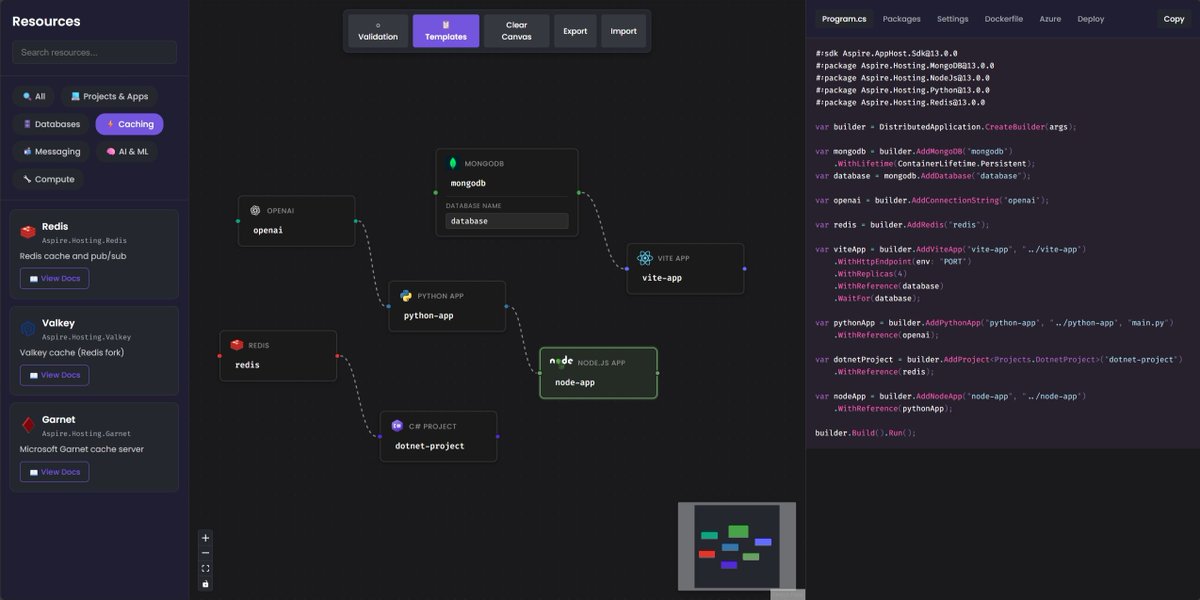Image resolution: width=1200 pixels, height=600 pixels.
Task: Click the Redis icon on redis canvas node
Action: (x=237, y=345)
